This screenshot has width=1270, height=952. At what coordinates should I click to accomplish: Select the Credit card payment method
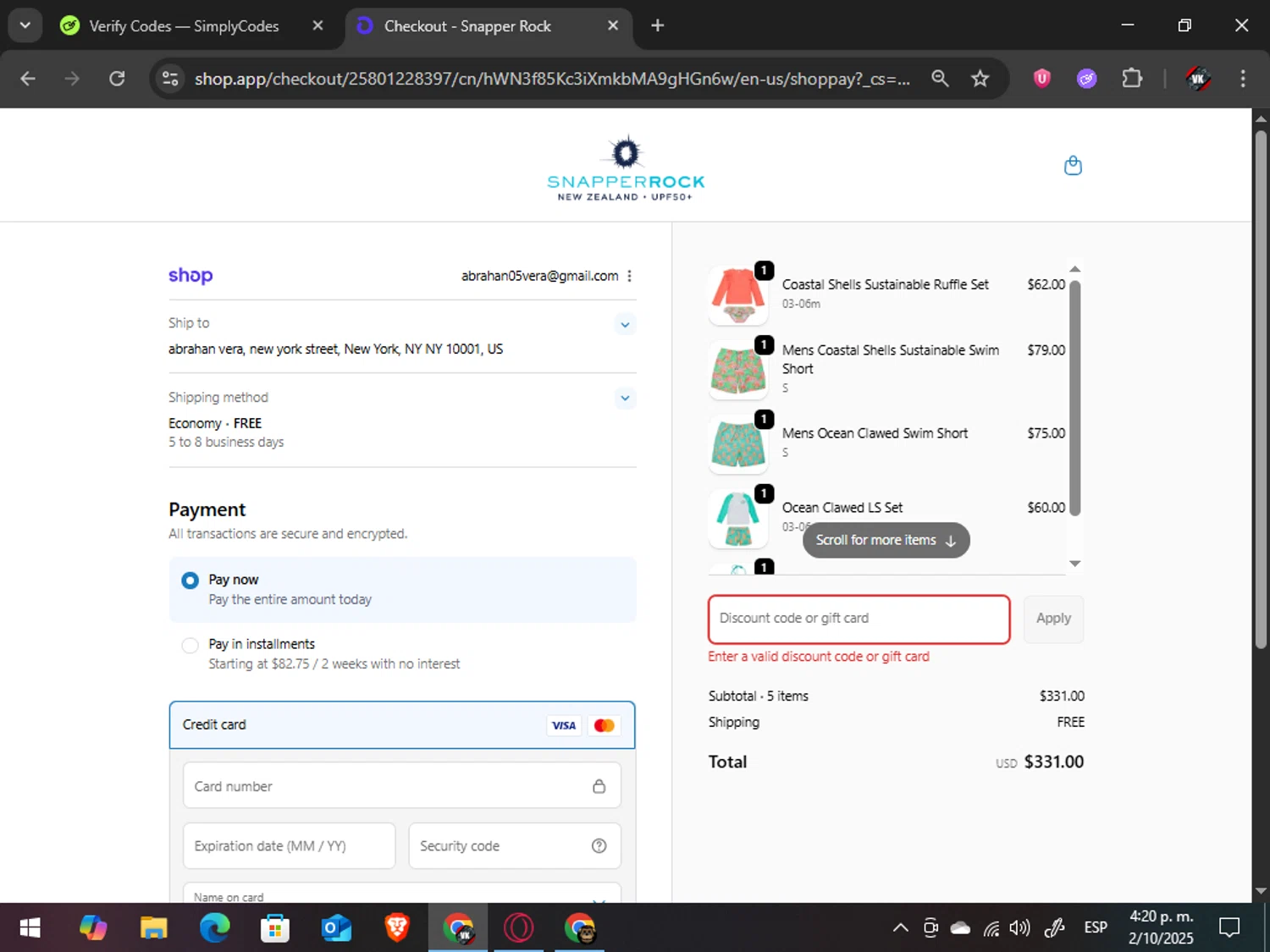point(402,725)
